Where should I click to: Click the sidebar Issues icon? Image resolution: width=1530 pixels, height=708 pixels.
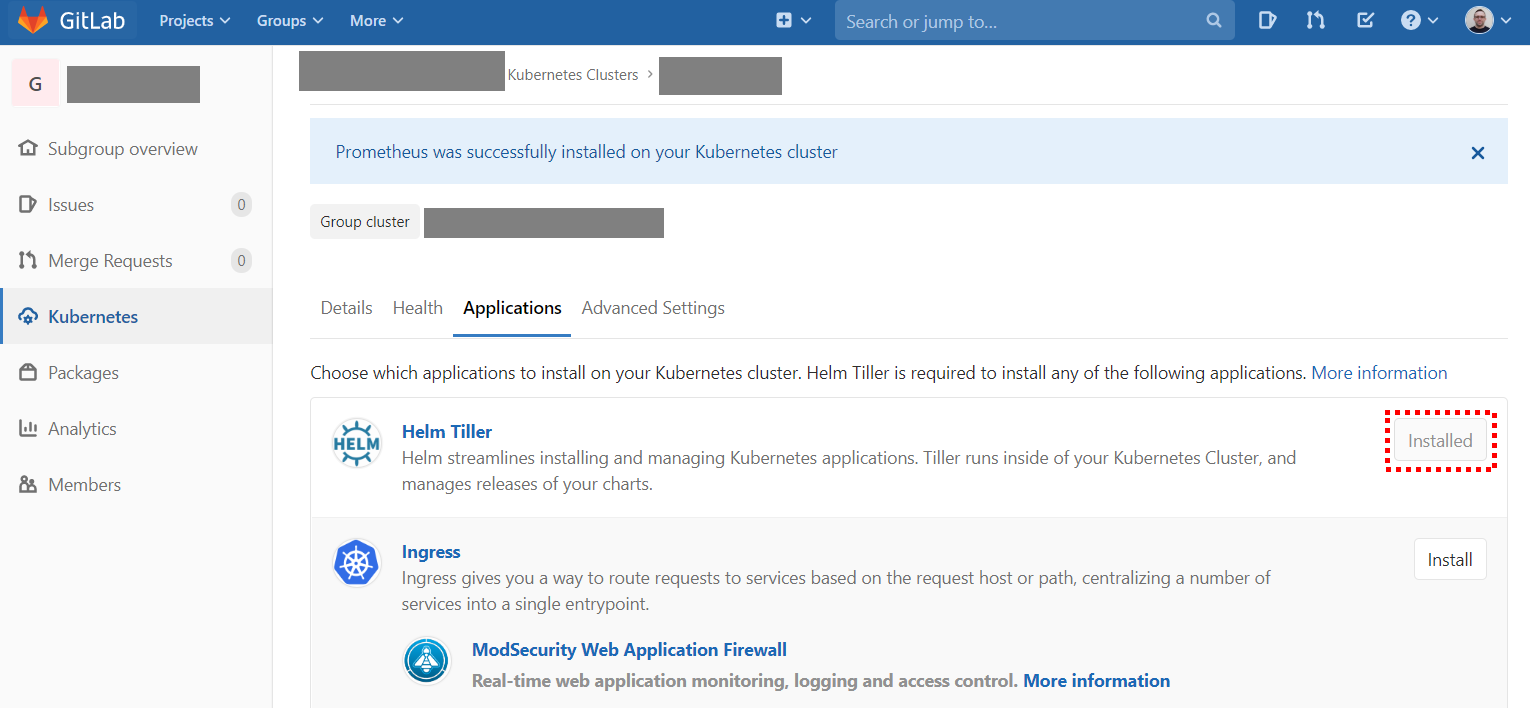[28, 205]
